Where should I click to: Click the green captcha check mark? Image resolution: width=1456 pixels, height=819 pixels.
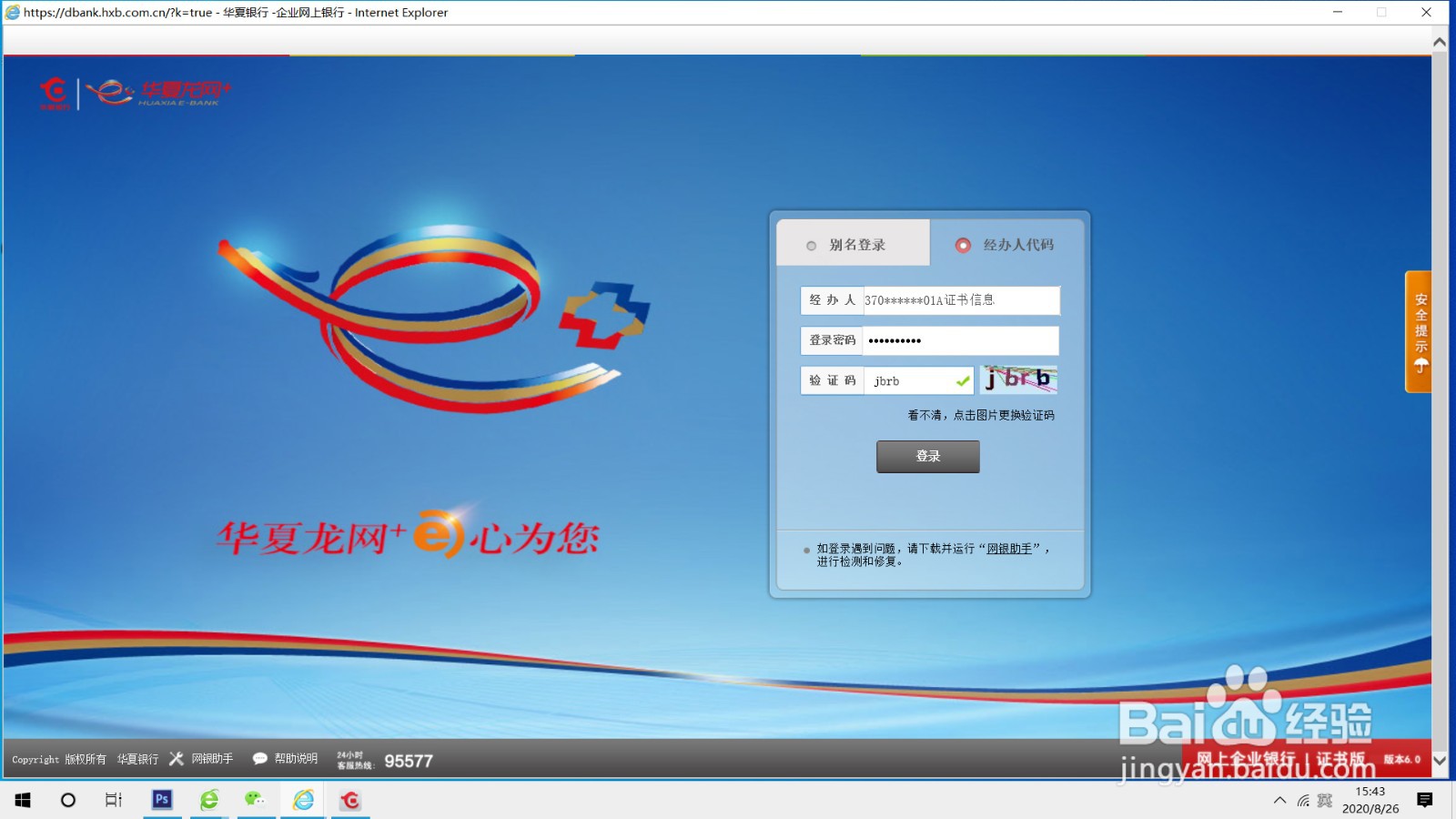click(963, 381)
